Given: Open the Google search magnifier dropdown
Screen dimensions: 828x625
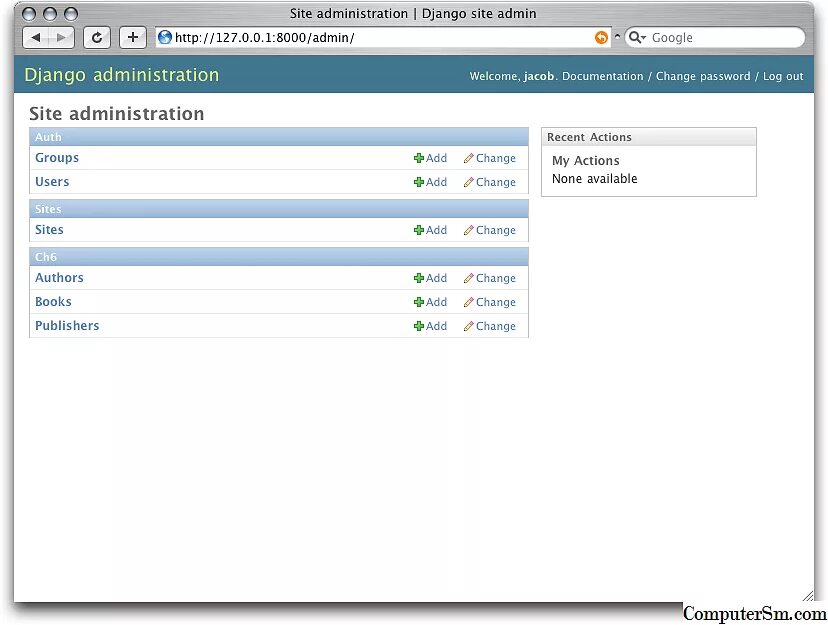Looking at the screenshot, I should click(x=637, y=37).
